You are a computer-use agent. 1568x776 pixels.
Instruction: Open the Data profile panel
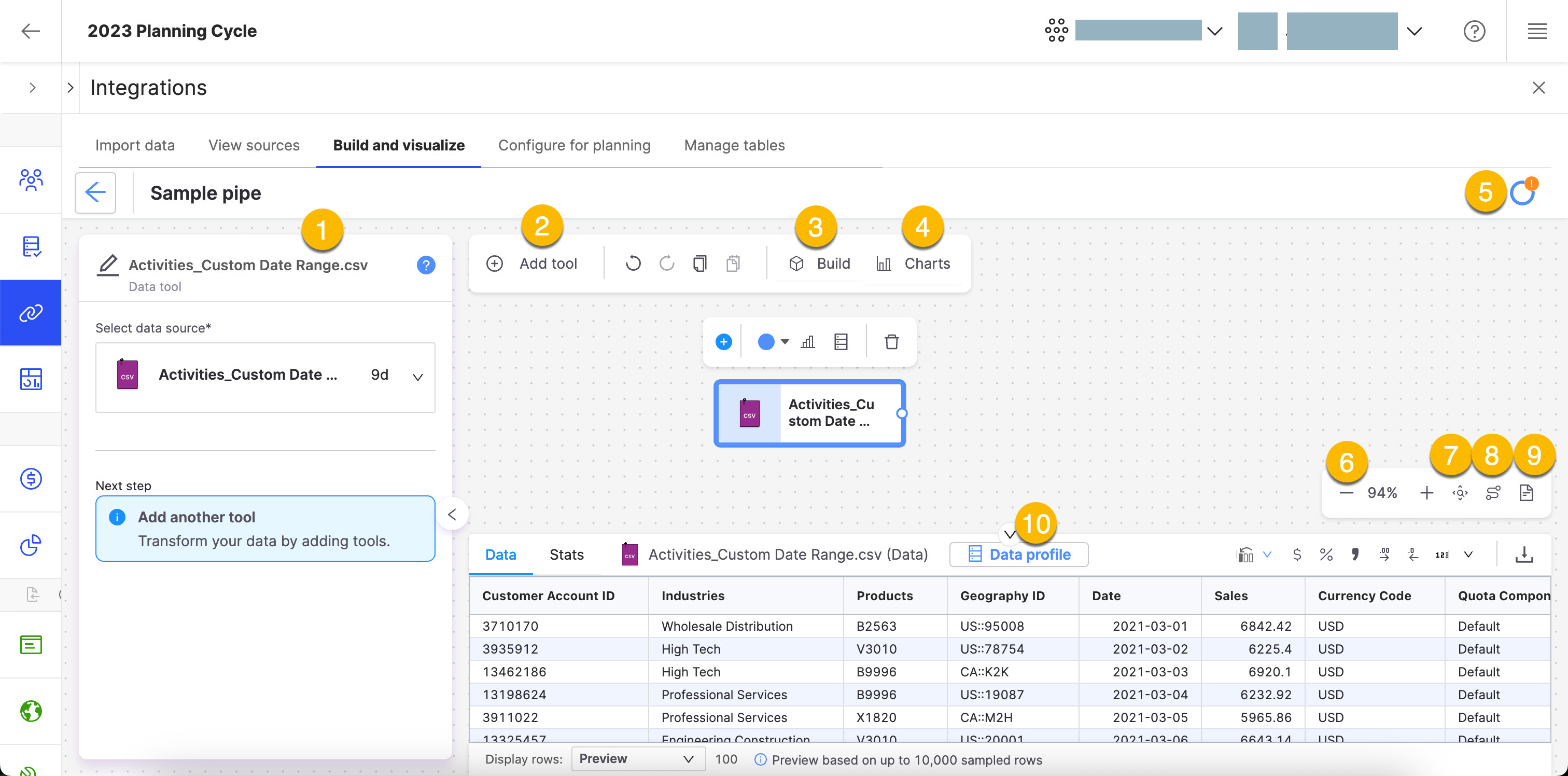tap(1018, 555)
